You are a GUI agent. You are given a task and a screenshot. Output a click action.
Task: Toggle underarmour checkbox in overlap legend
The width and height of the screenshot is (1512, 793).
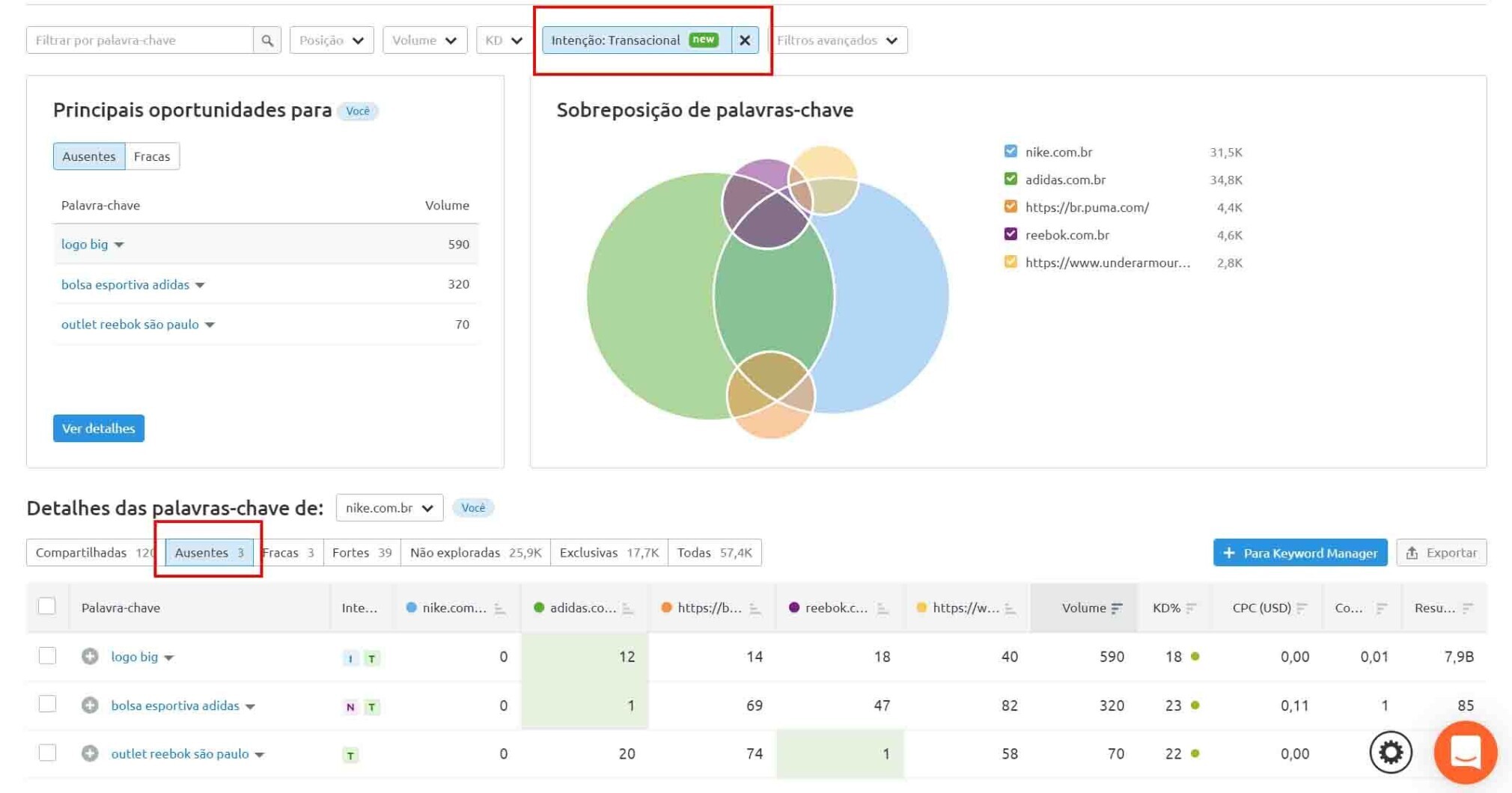click(x=1010, y=262)
